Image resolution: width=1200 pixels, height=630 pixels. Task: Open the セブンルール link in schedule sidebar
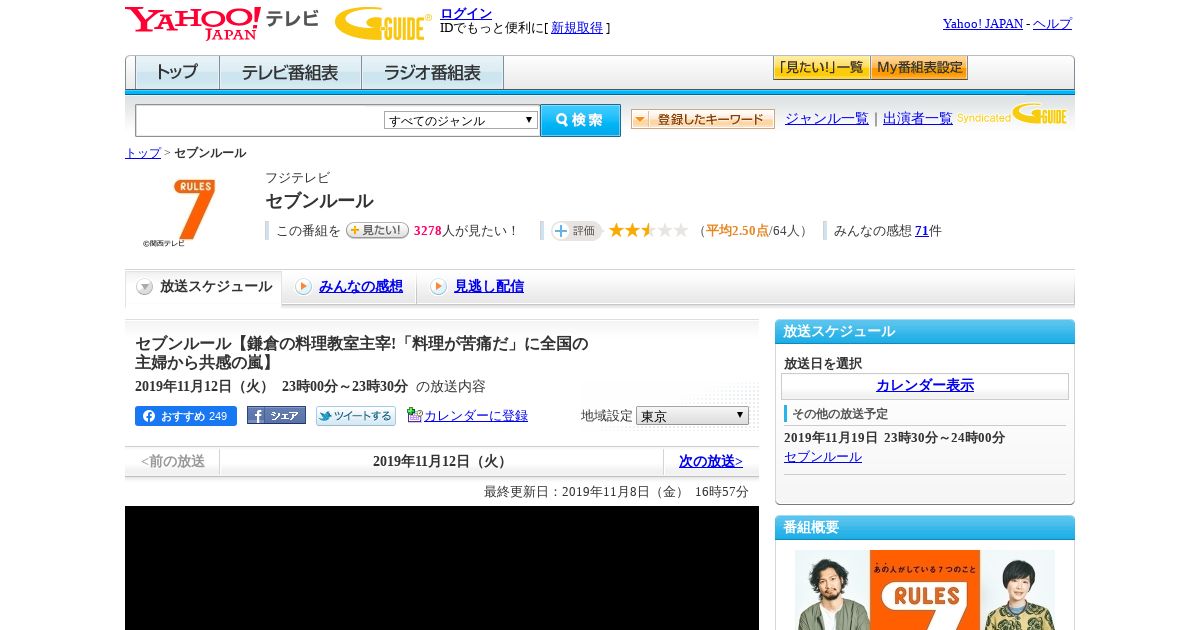[x=823, y=457]
